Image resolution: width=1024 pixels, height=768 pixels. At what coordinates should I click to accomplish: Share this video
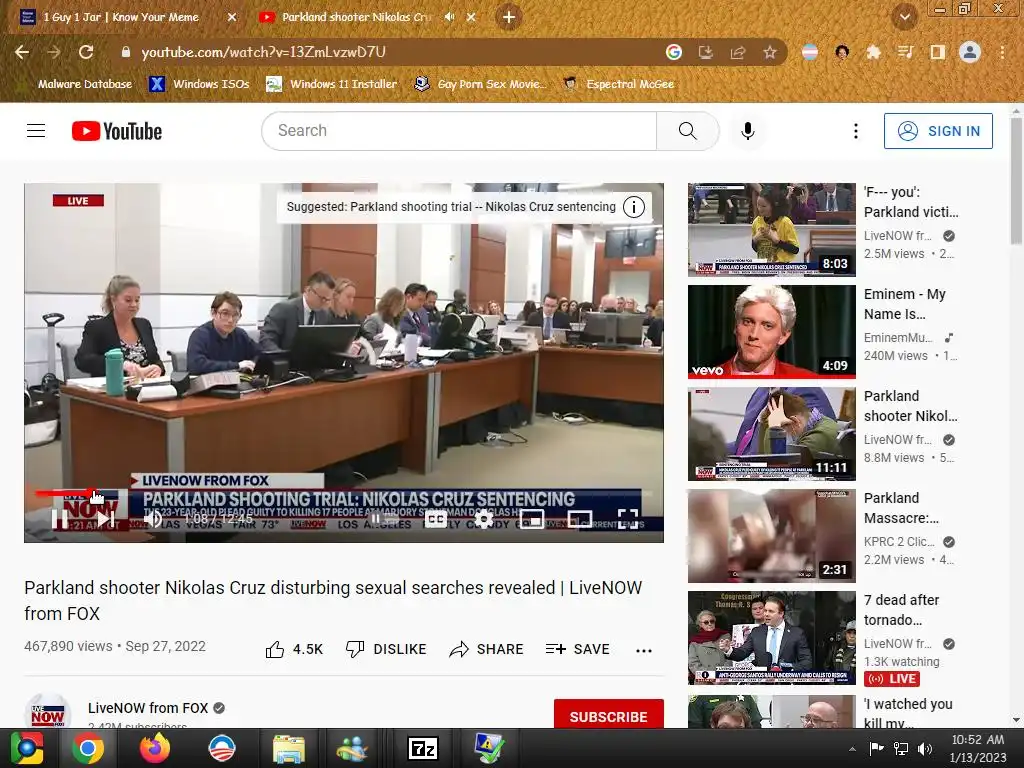point(487,649)
